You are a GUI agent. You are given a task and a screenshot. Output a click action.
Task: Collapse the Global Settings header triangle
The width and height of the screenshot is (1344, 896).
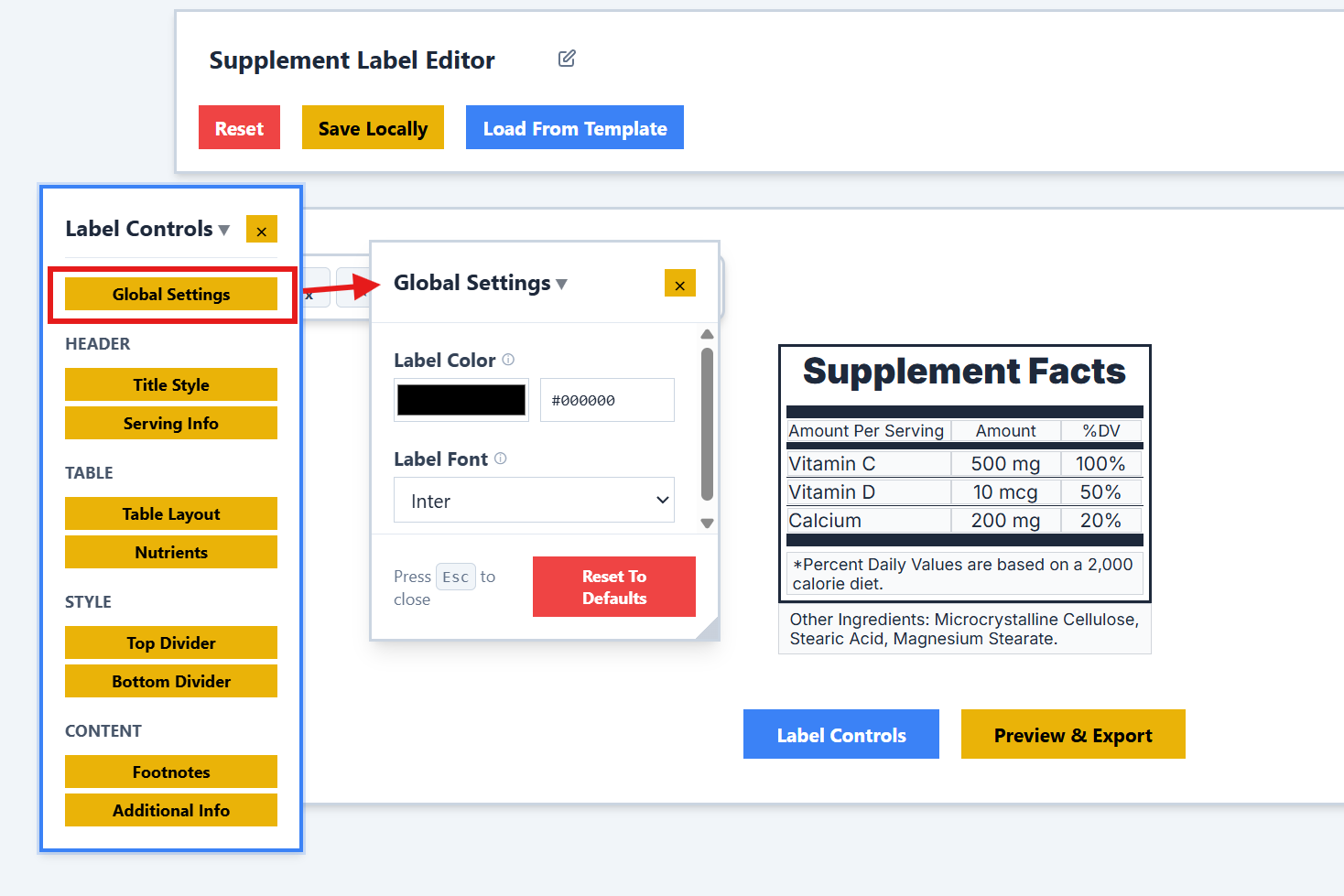tap(562, 285)
